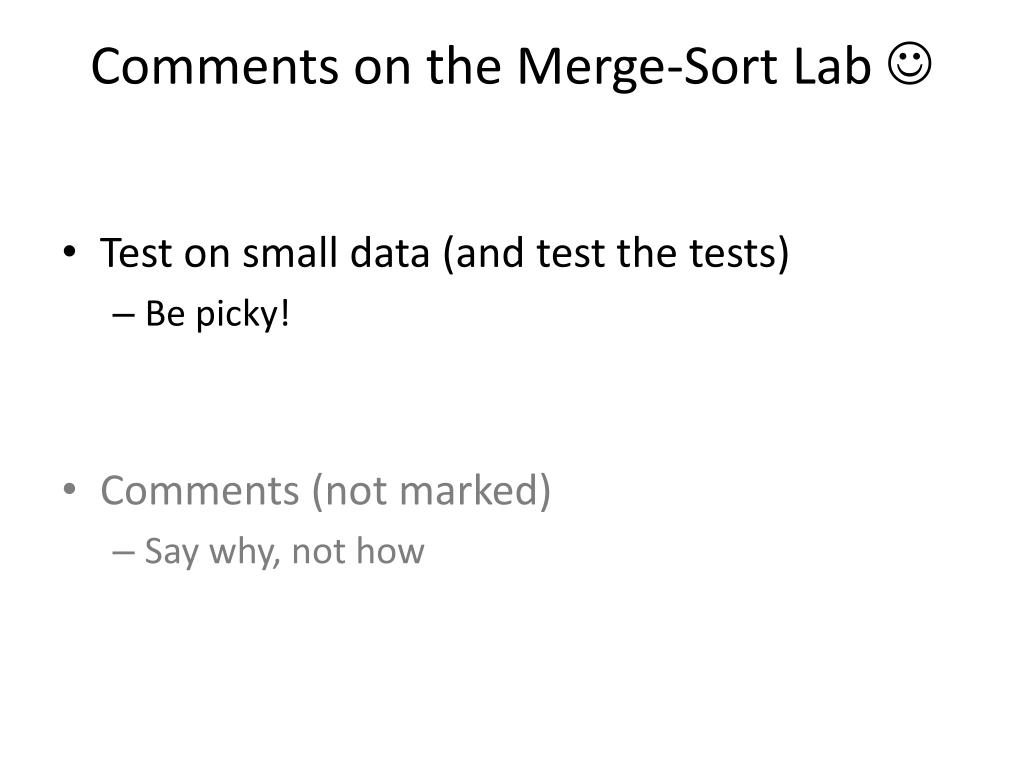Click the dash before "Say why, not how"

pyautogui.click(x=123, y=551)
